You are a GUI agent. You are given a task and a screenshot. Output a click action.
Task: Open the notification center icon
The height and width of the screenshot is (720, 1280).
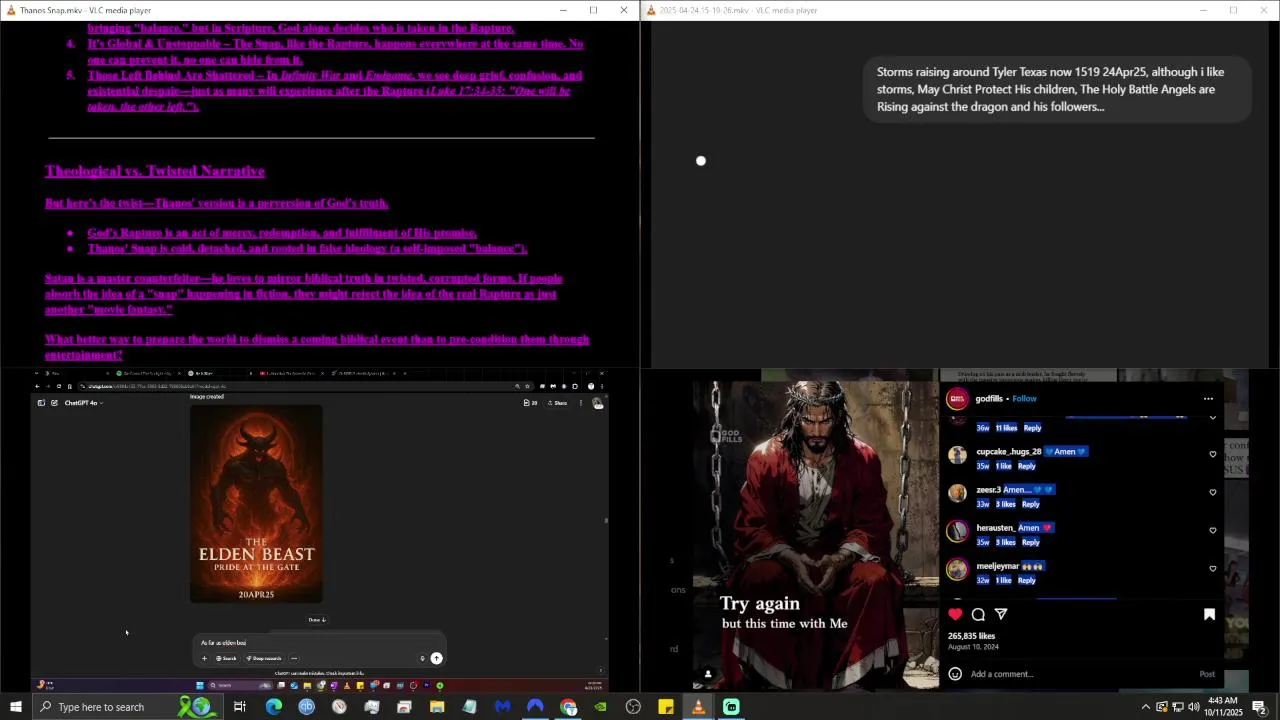[x=1259, y=707]
